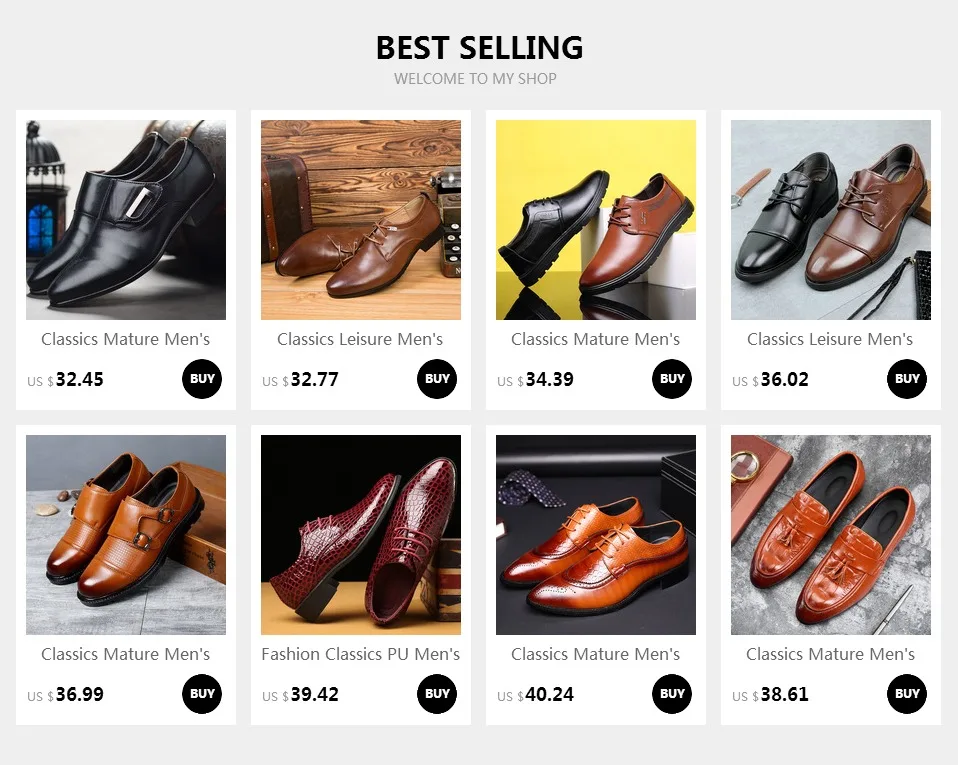Screen dimensions: 958x765
Task: Open the brown double monk-strap photo
Action: click(x=126, y=535)
